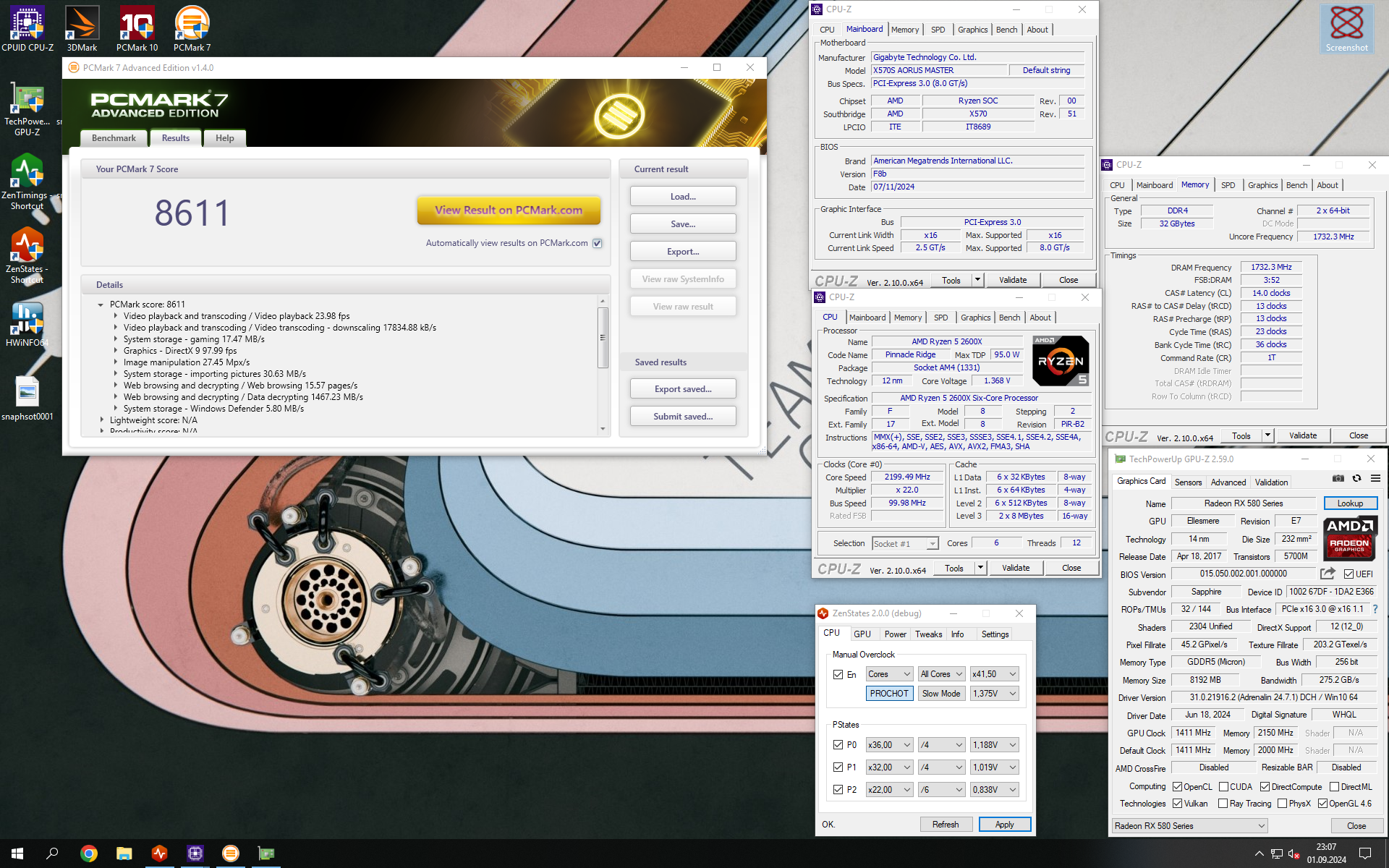
Task: Toggle En manual overclock checkbox in ZenStates
Action: click(x=838, y=674)
